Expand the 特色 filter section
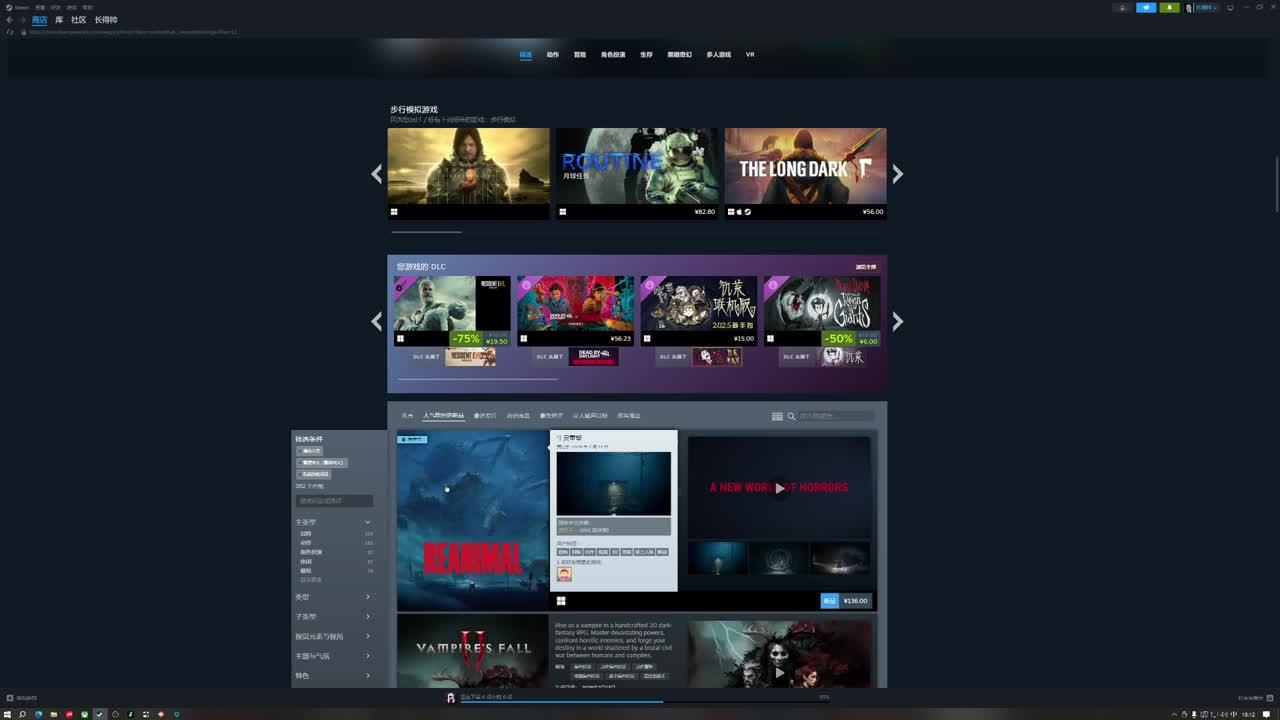The image size is (1280, 720). pyautogui.click(x=333, y=676)
